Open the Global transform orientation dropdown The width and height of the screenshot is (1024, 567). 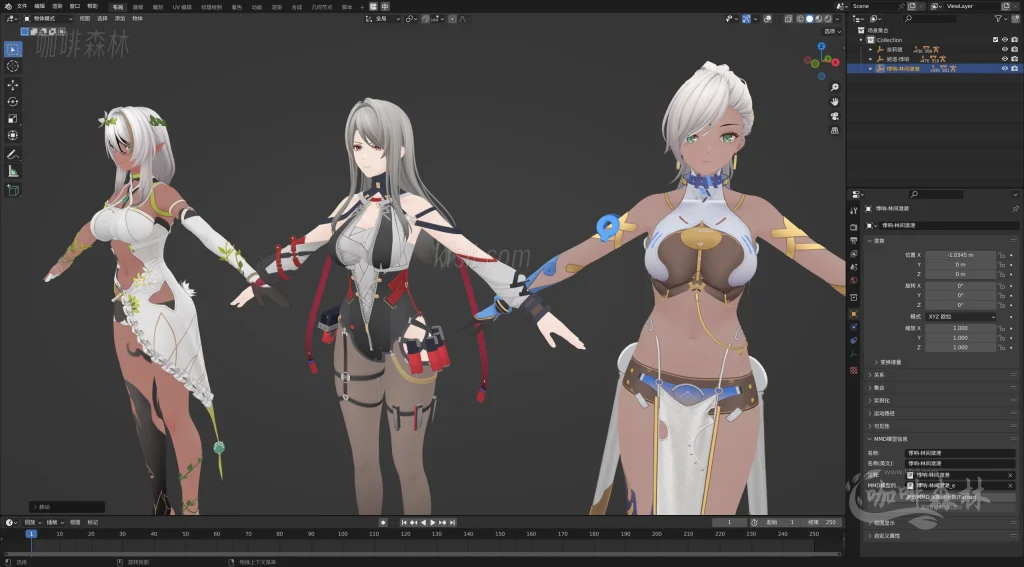click(383, 19)
